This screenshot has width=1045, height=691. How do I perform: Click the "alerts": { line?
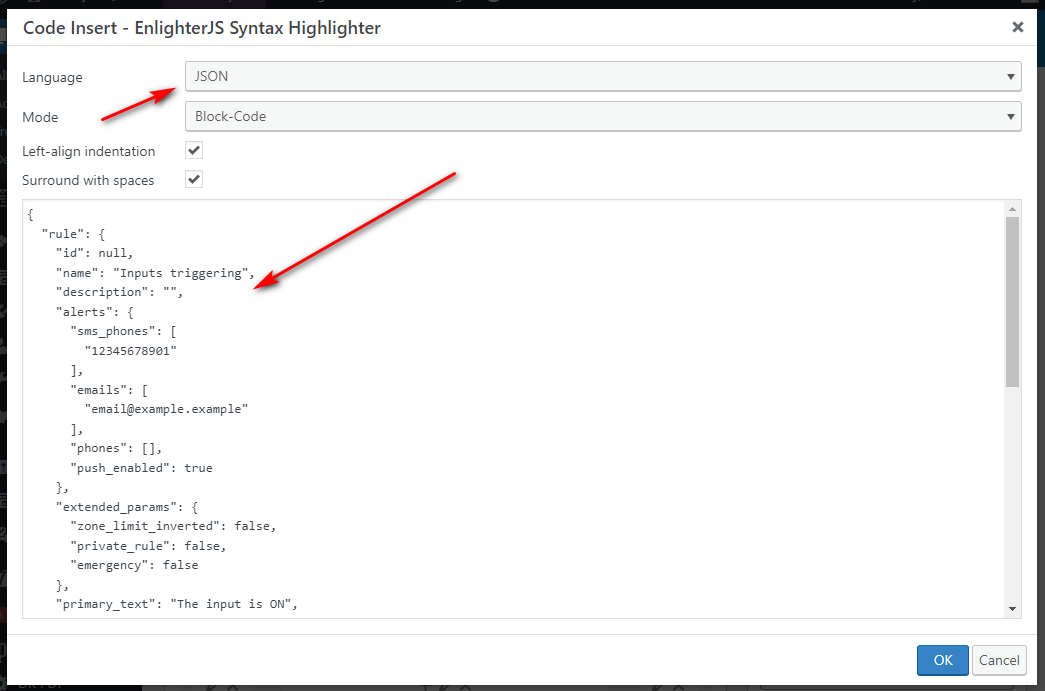click(x=95, y=312)
